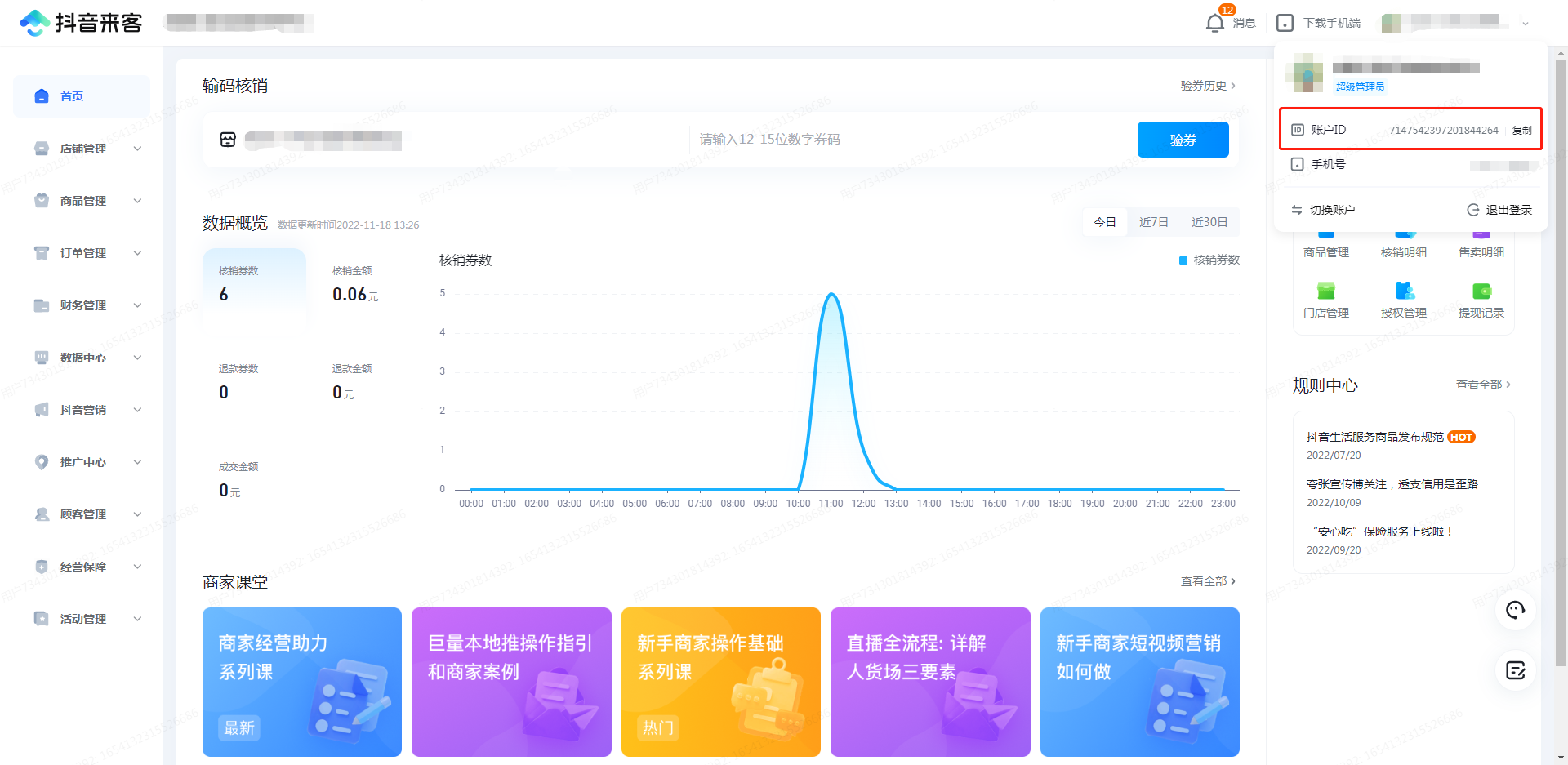Viewport: 1568px width, 765px height.
Task: Click the 抖音营销 megaphone icon
Action: tap(42, 410)
